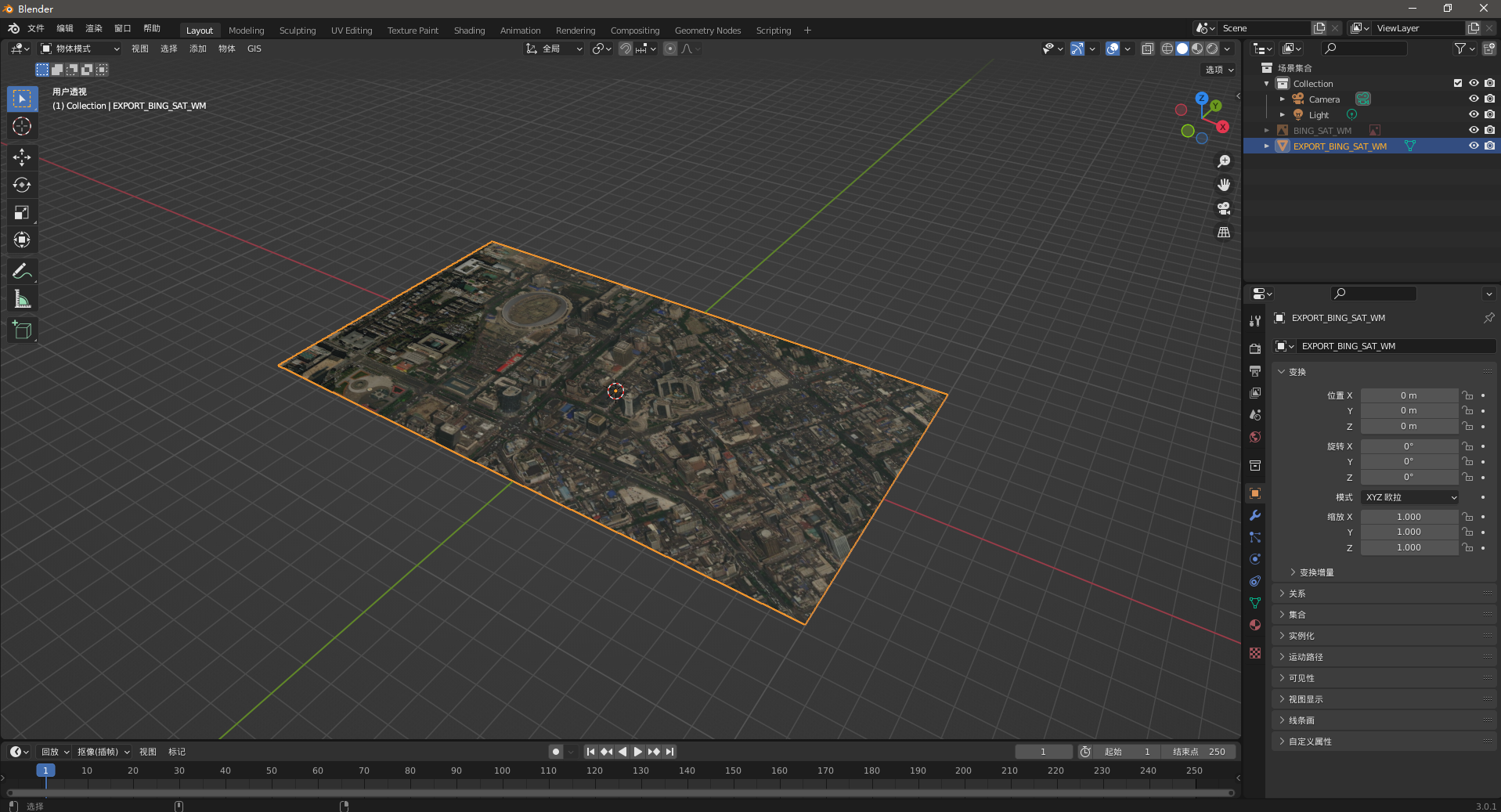Click the pin icon in properties header

[1488, 318]
